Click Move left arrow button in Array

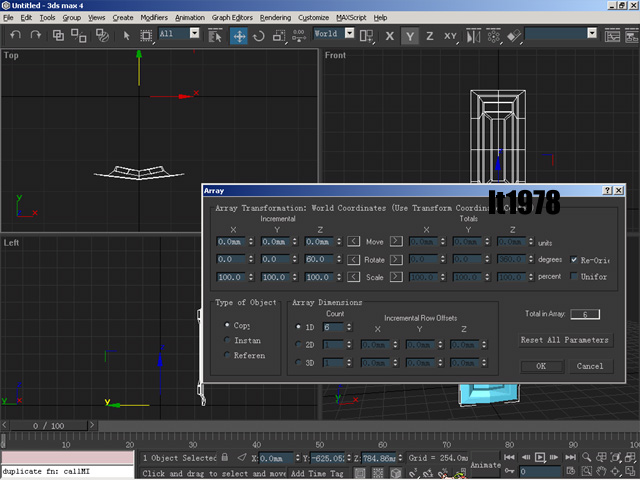pyautogui.click(x=353, y=241)
